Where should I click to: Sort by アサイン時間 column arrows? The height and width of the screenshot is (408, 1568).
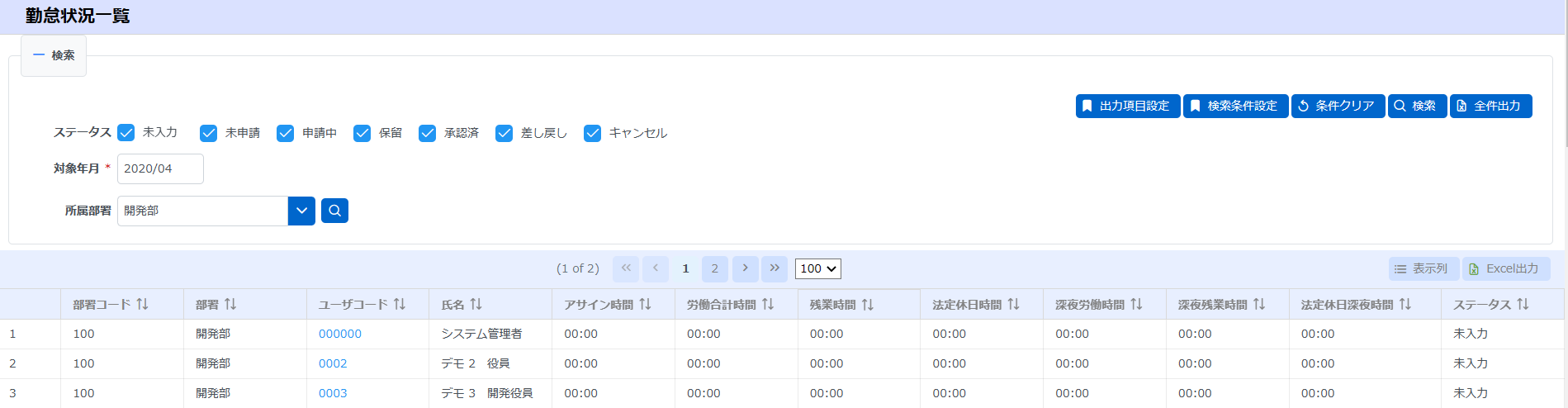(645, 305)
